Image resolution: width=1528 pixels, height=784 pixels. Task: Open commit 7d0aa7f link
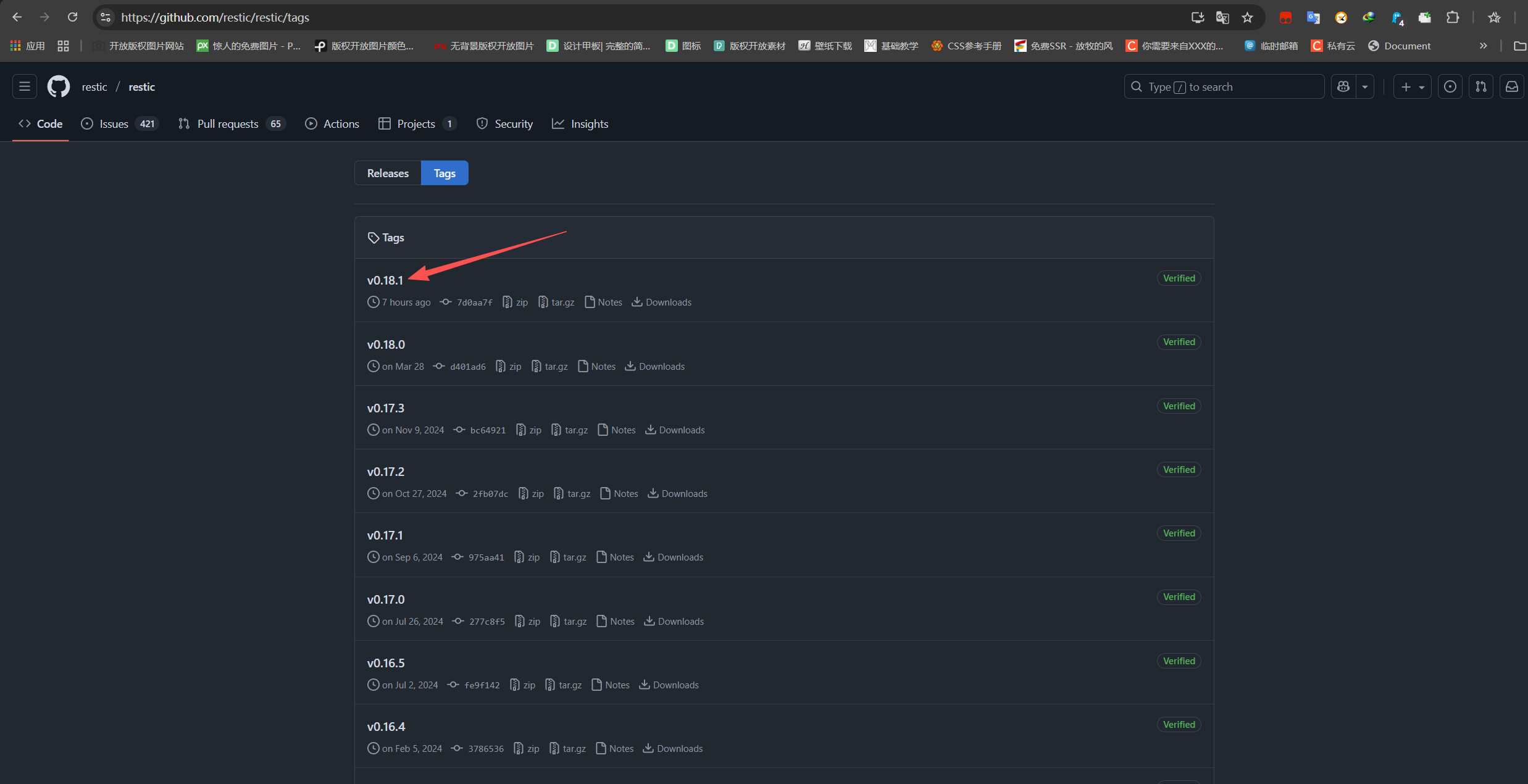[x=474, y=302]
